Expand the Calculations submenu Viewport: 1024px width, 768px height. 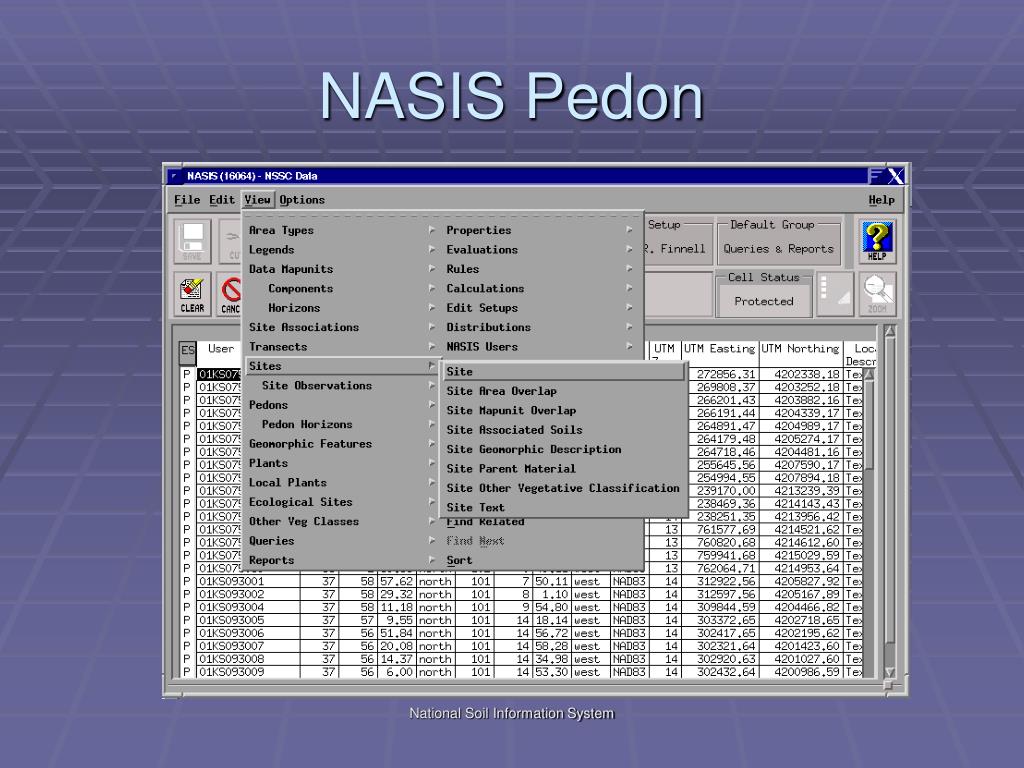tap(539, 288)
